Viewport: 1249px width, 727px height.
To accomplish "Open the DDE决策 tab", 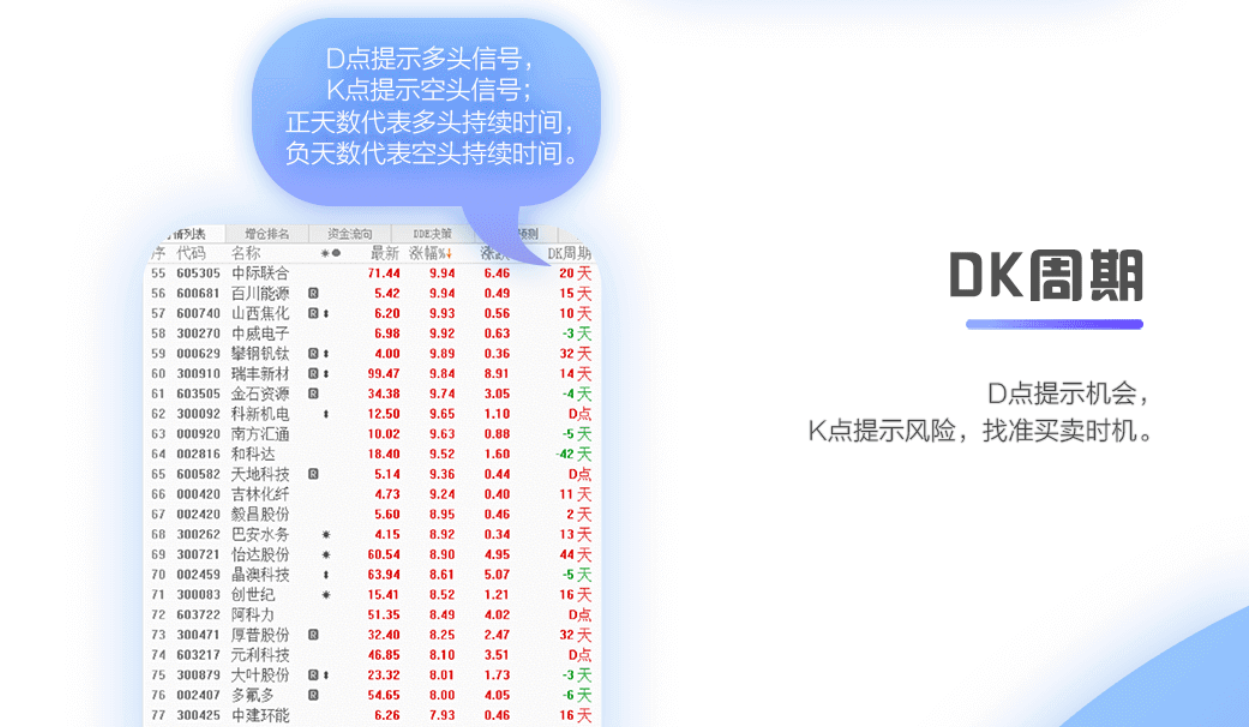I will pos(433,234).
